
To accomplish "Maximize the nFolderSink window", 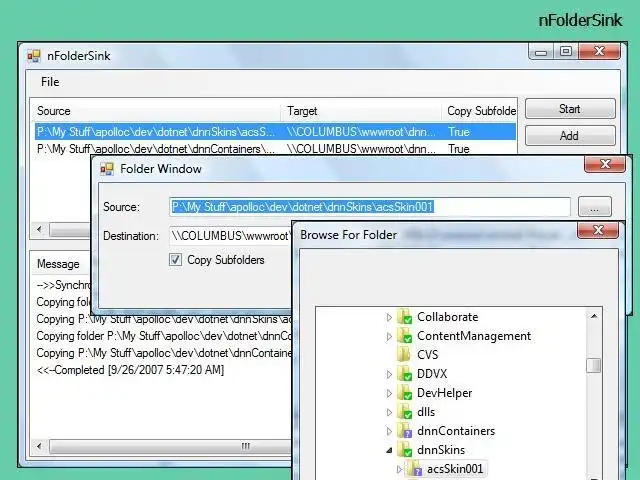I will [566, 52].
